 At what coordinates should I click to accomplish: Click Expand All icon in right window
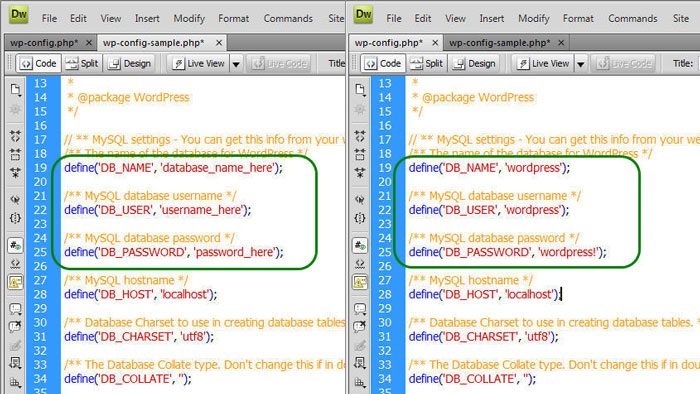click(360, 173)
